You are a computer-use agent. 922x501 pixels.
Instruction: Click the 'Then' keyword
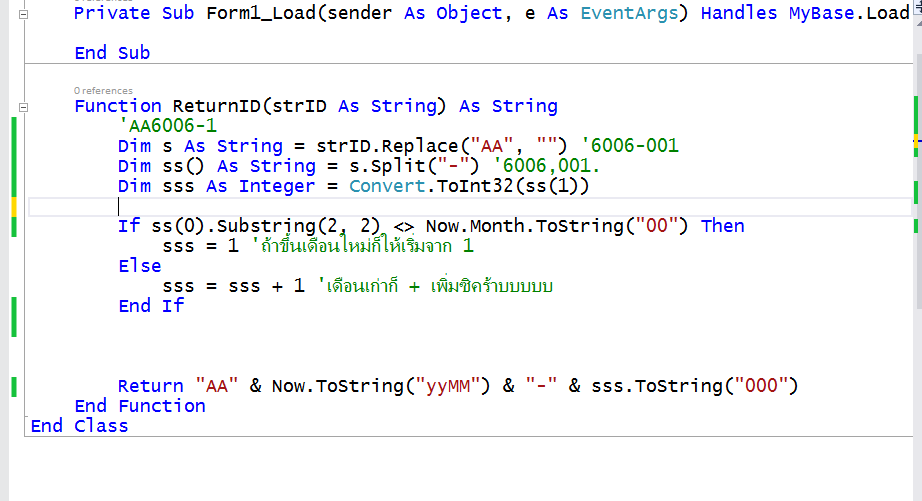[x=723, y=226]
